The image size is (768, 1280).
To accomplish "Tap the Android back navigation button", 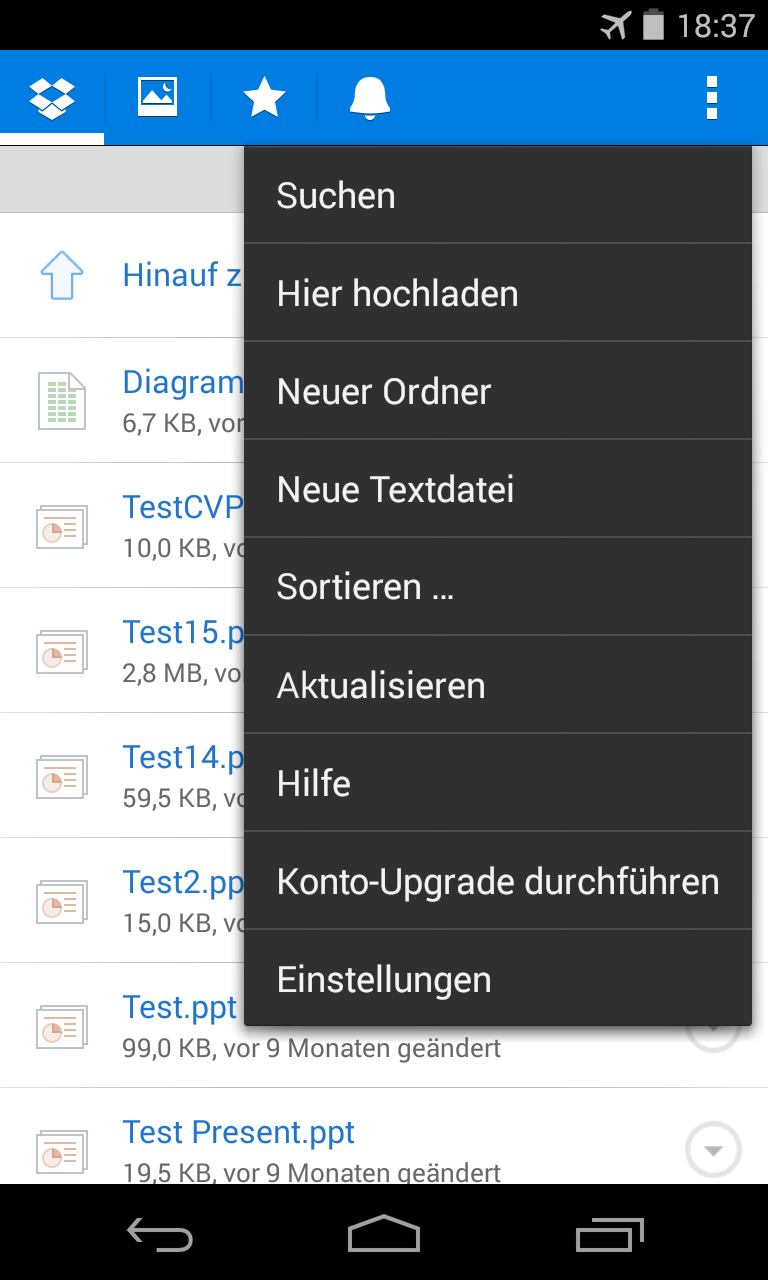I will pos(160,1235).
